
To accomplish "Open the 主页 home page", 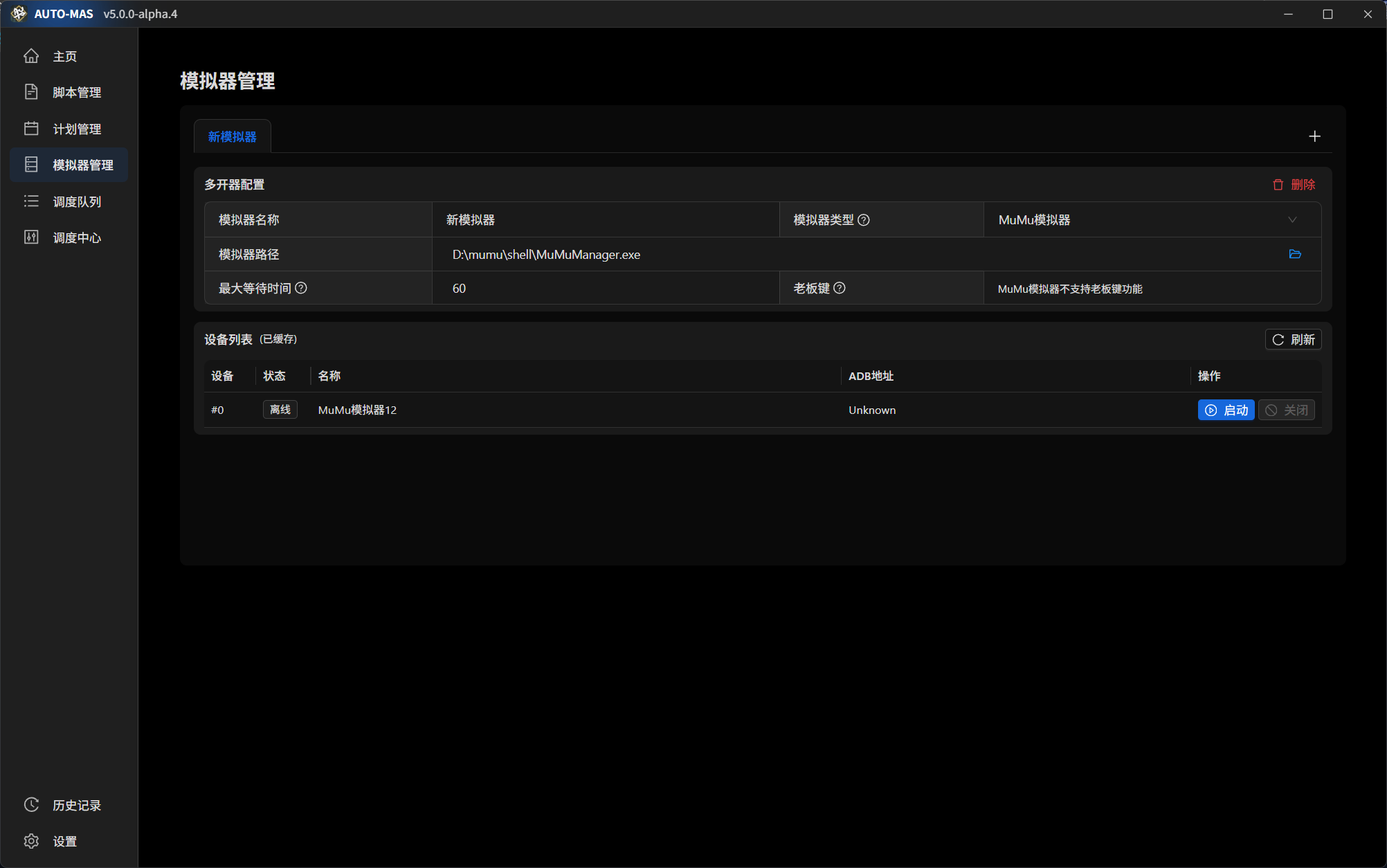I will (65, 56).
